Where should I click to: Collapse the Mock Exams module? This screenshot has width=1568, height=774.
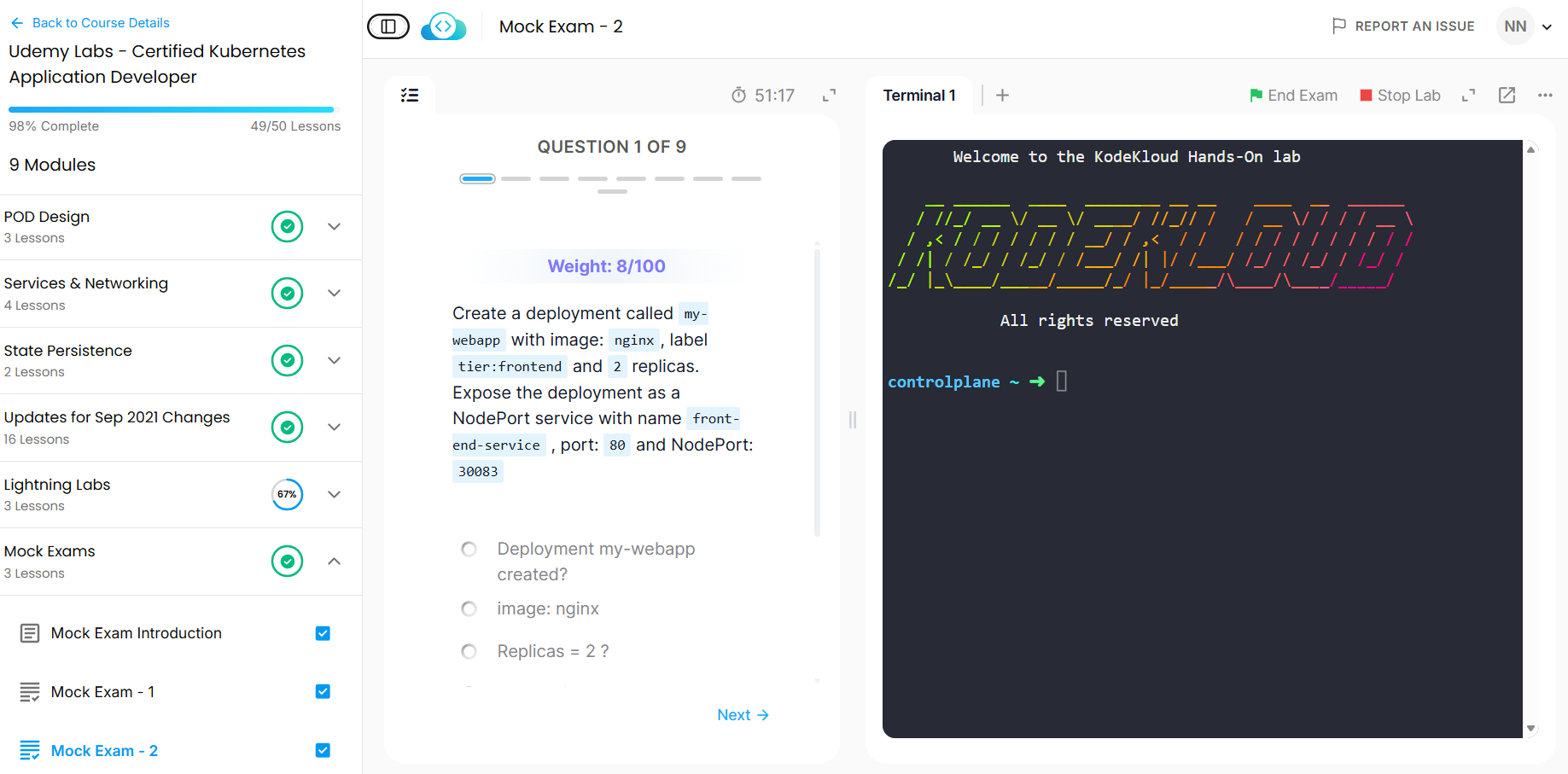pos(335,562)
